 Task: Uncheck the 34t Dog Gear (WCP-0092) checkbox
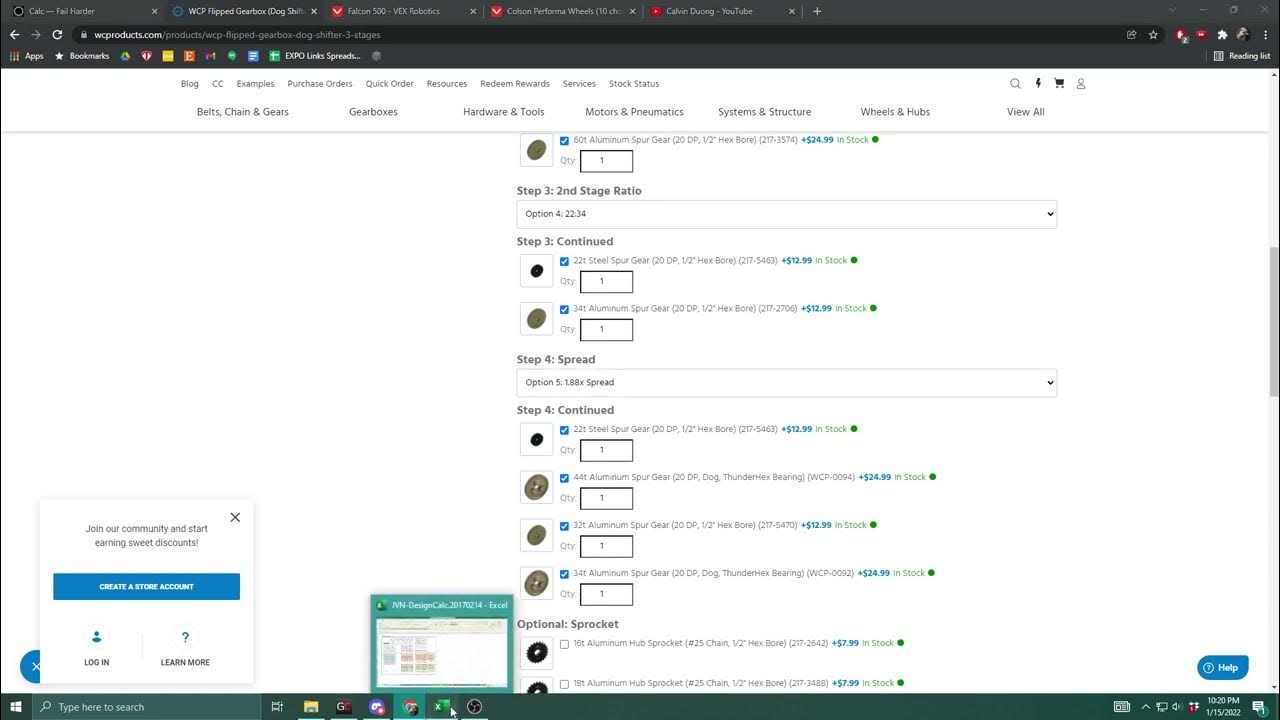coord(564,574)
